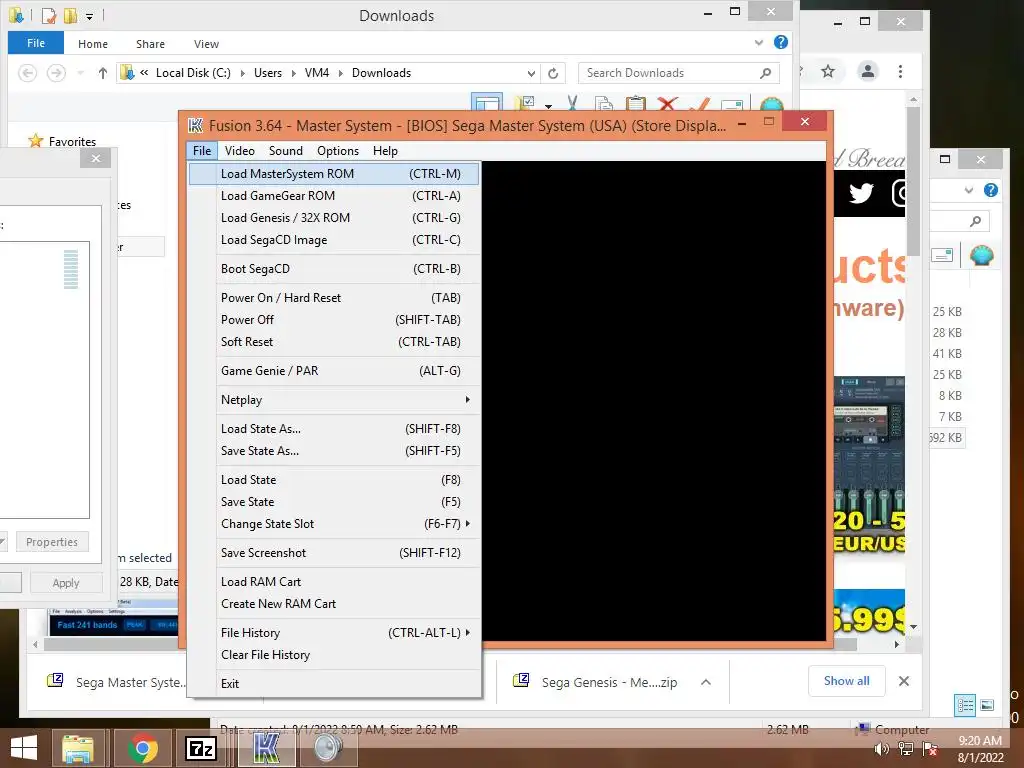Viewport: 1024px width, 768px height.
Task: Go up one folder level
Action: (103, 72)
